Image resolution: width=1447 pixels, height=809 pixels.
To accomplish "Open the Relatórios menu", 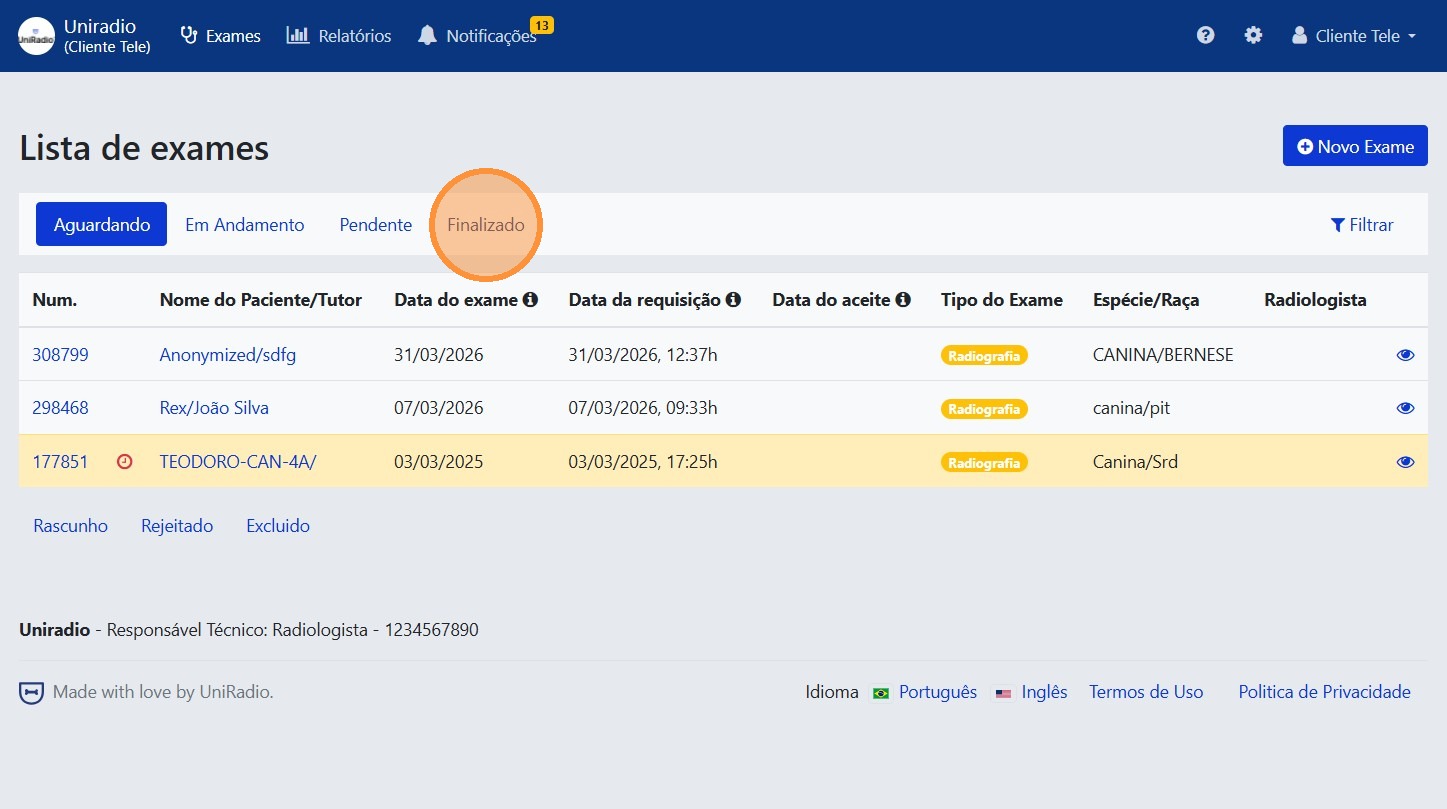I will coord(339,36).
